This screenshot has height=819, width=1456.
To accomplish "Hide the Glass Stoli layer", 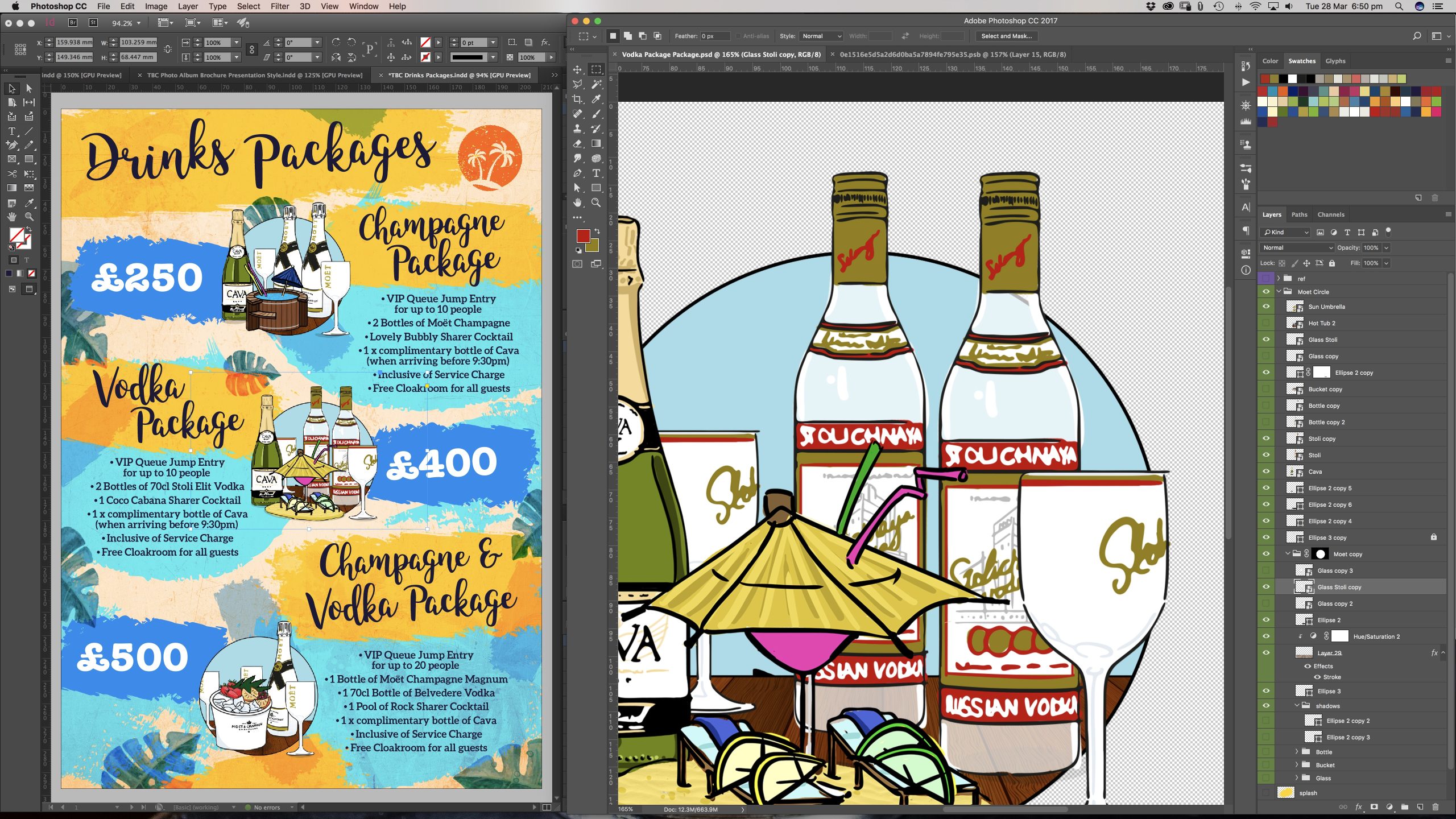I will pyautogui.click(x=1266, y=340).
